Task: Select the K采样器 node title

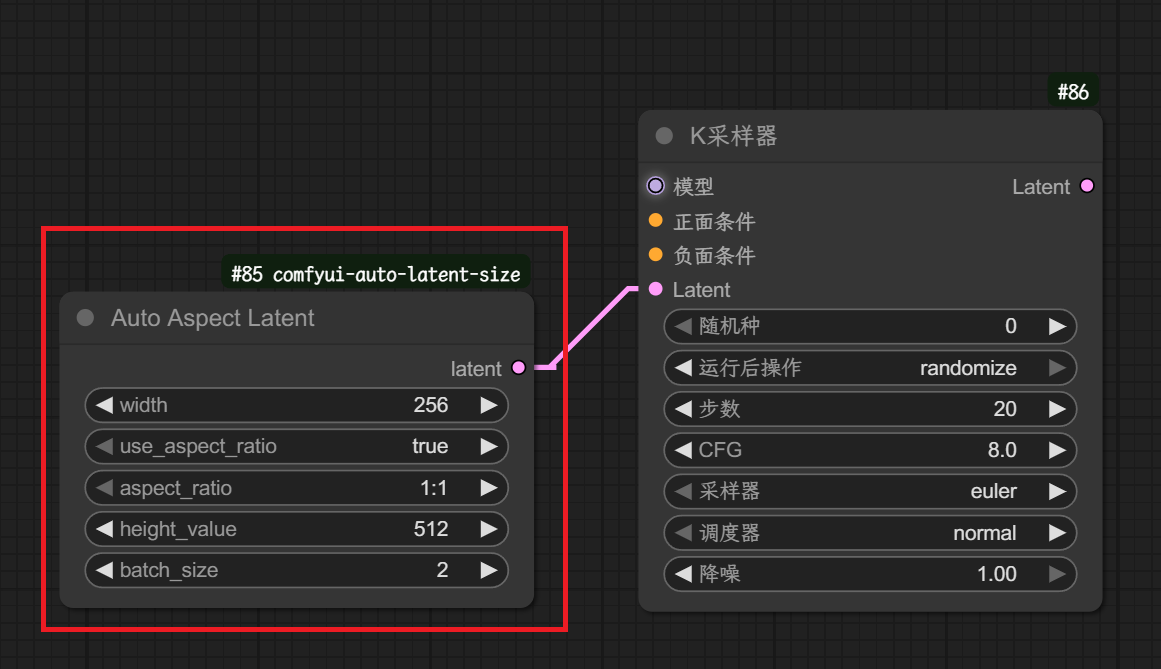Action: [x=733, y=135]
